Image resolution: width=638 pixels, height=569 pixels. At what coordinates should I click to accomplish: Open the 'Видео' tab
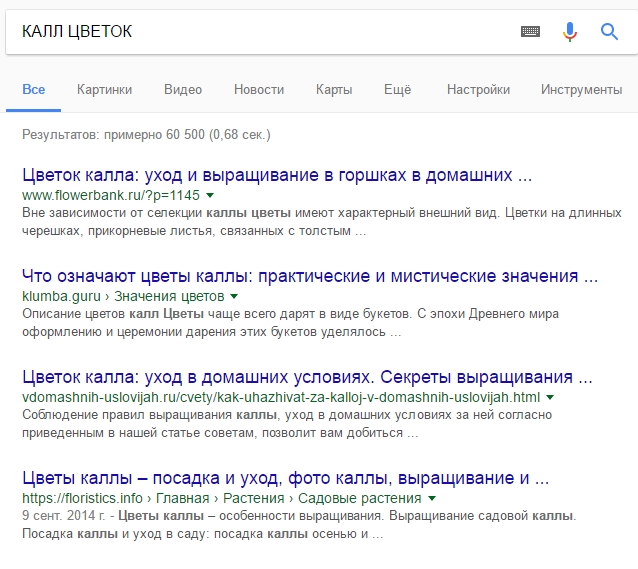(x=183, y=90)
